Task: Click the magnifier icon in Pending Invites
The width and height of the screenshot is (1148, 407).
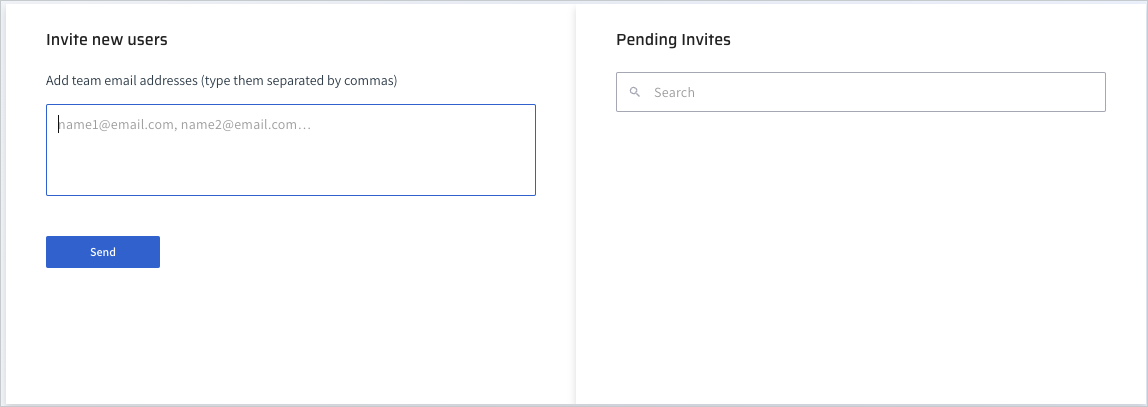Action: click(635, 92)
